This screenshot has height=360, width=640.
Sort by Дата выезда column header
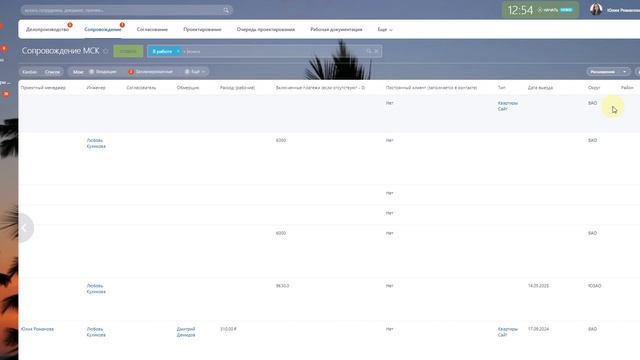pyautogui.click(x=540, y=88)
